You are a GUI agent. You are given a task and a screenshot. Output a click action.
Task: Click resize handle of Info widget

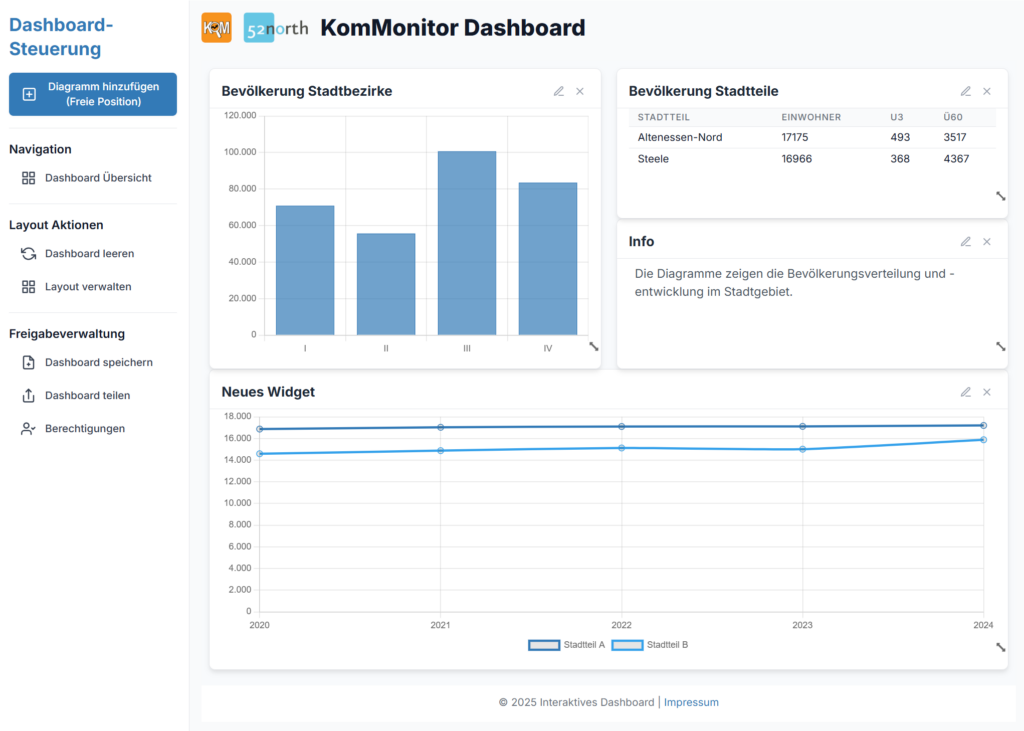[1000, 347]
